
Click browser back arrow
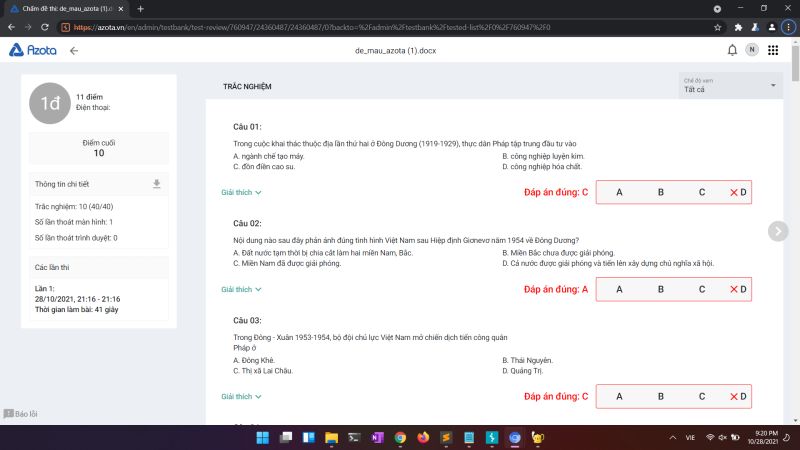[11, 28]
